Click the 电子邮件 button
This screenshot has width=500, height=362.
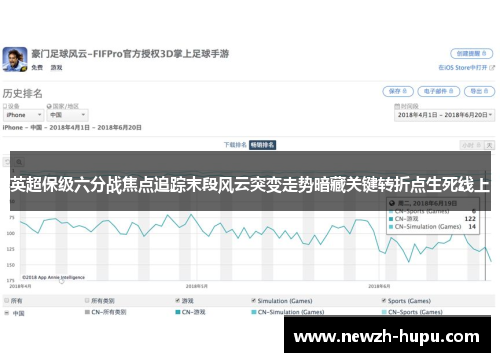point(439,91)
